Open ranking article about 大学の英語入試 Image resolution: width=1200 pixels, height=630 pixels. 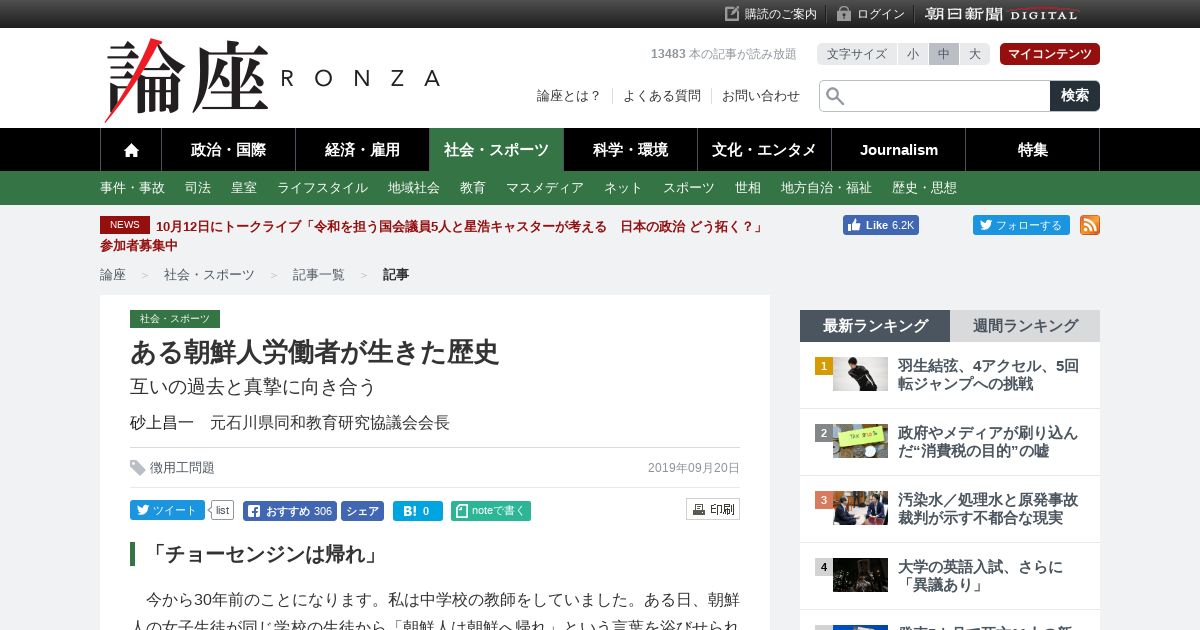[x=980, y=576]
